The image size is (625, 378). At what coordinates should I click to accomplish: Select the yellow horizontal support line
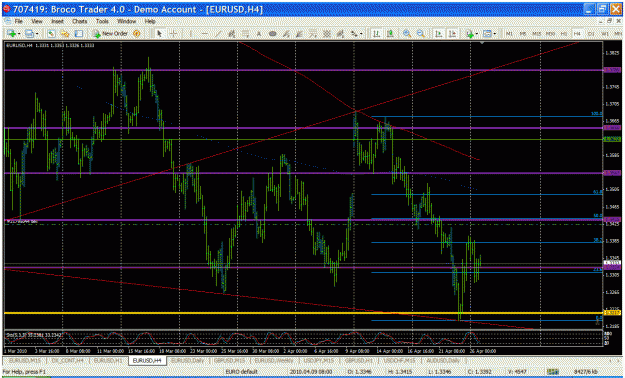pos(303,313)
